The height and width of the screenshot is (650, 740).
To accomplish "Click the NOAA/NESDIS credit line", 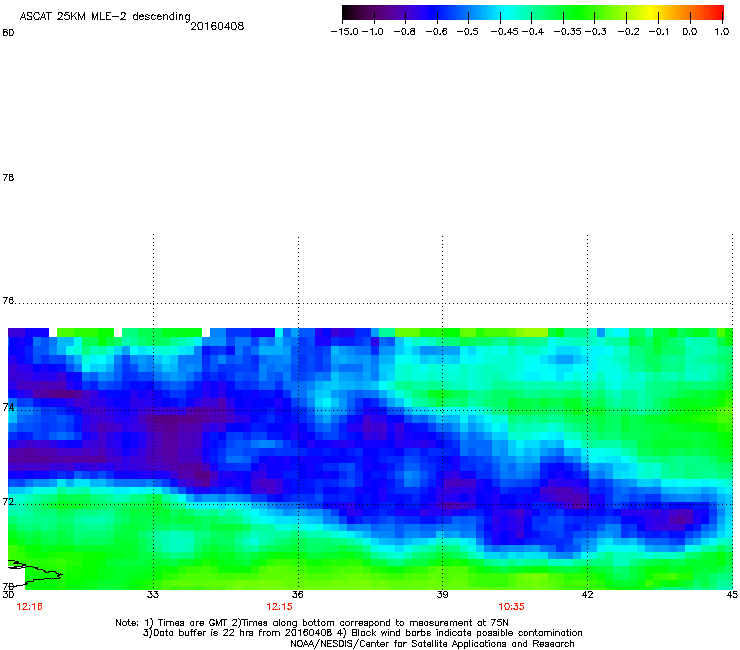I will [432, 644].
